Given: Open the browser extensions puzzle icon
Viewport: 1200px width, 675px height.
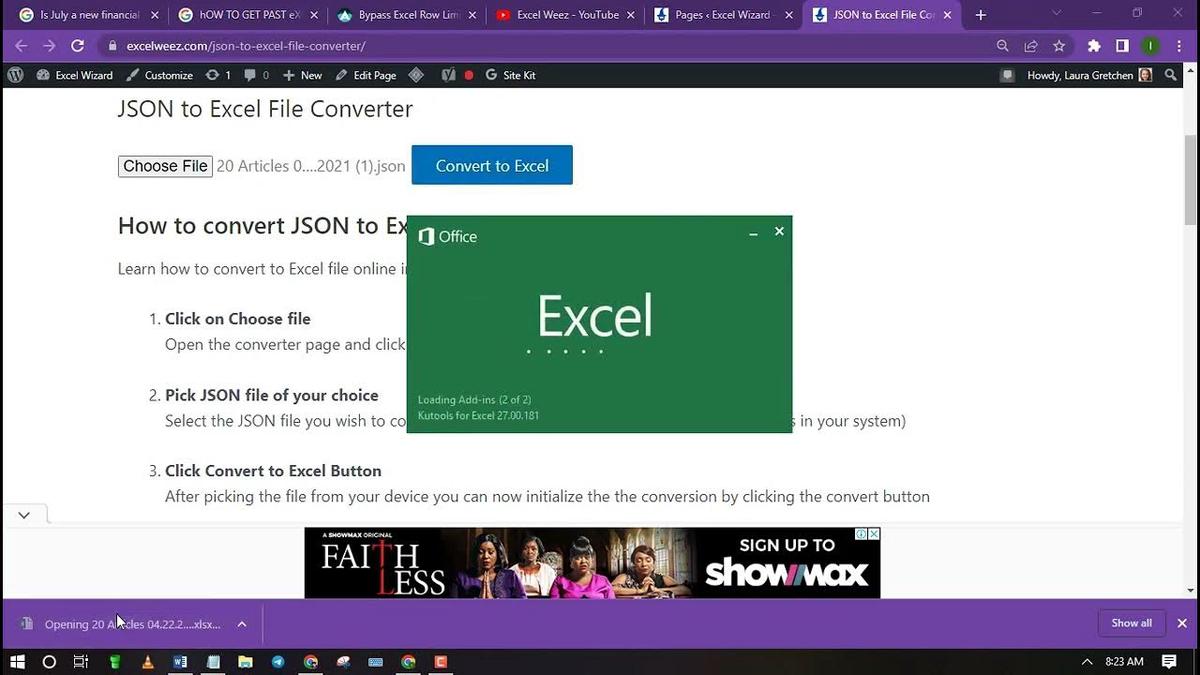Looking at the screenshot, I should [x=1093, y=45].
